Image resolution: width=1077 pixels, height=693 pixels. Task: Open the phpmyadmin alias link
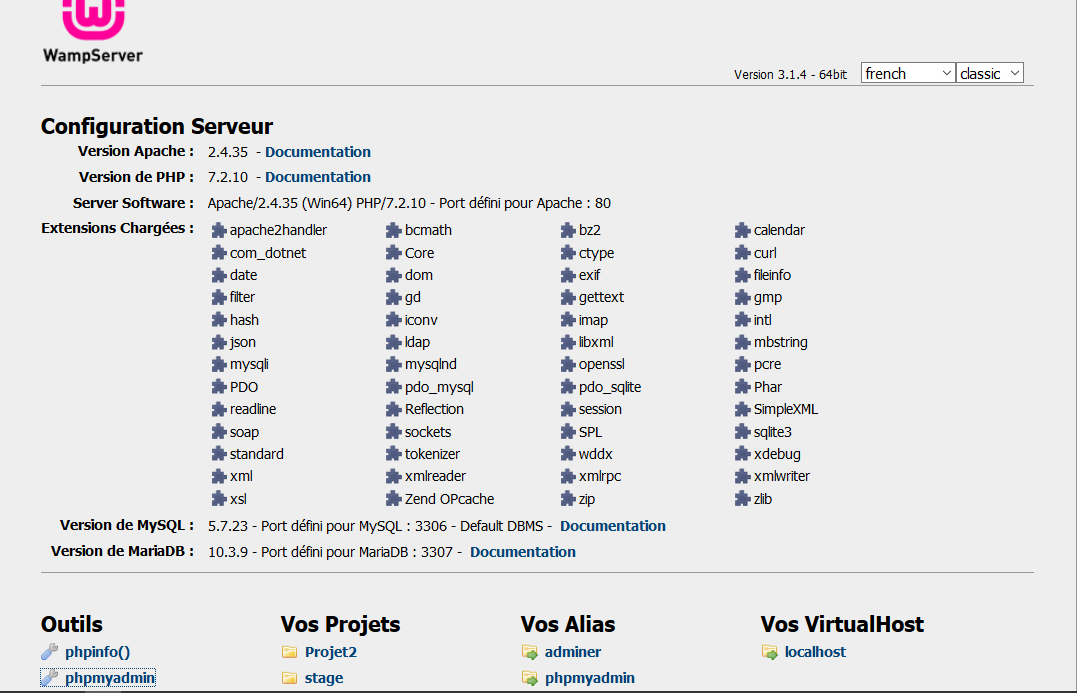590,678
